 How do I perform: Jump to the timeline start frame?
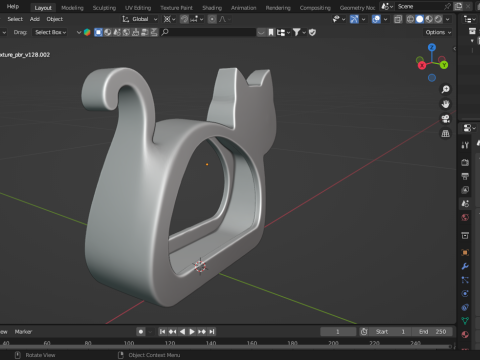(x=162, y=332)
